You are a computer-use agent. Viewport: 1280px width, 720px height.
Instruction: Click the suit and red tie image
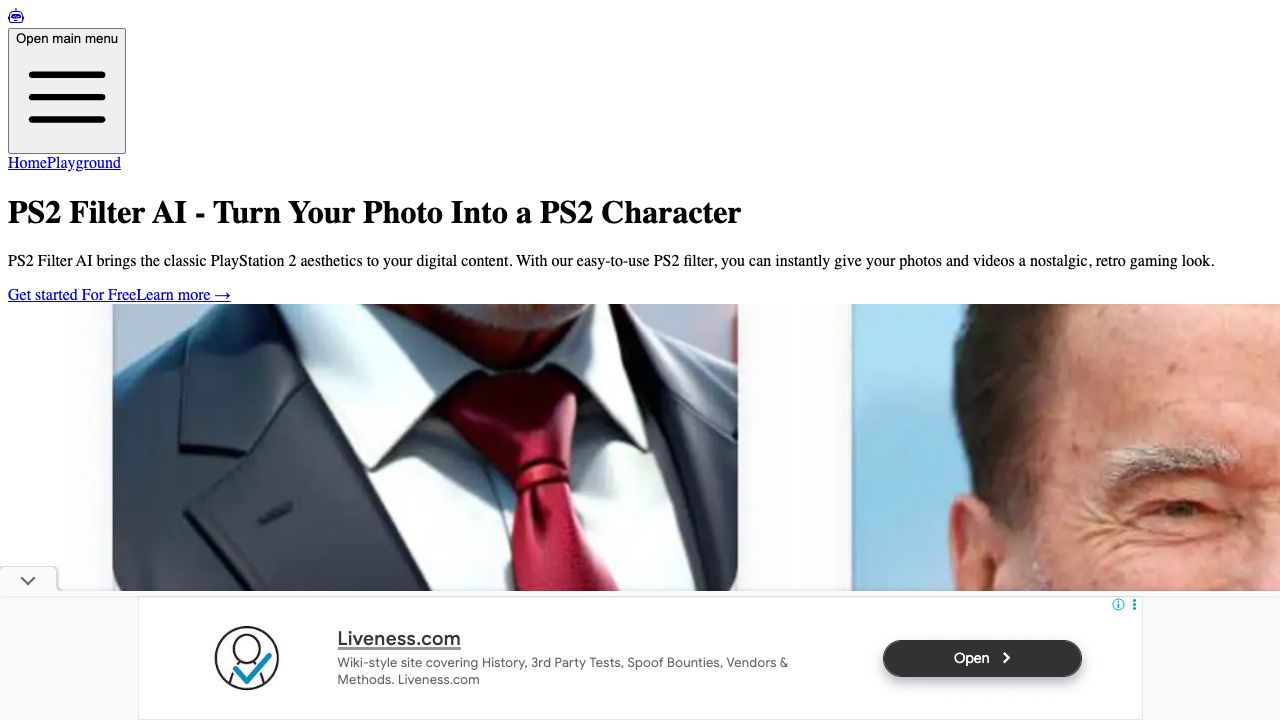[x=425, y=447]
